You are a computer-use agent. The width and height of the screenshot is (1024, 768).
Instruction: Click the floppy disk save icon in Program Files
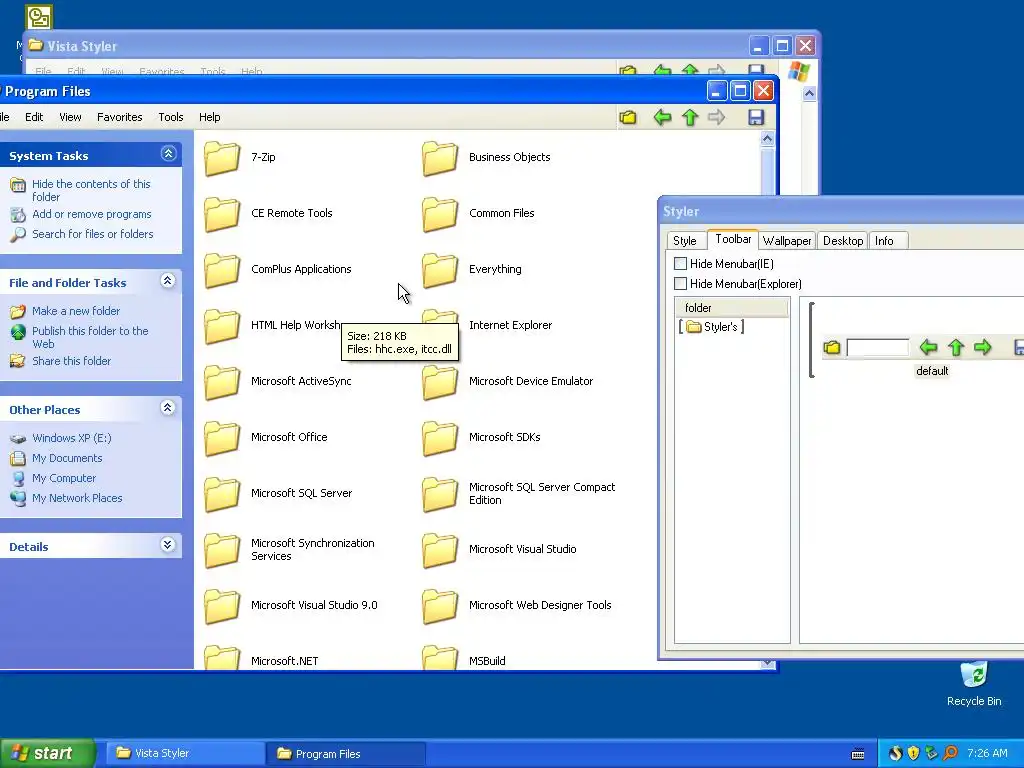[x=756, y=118]
